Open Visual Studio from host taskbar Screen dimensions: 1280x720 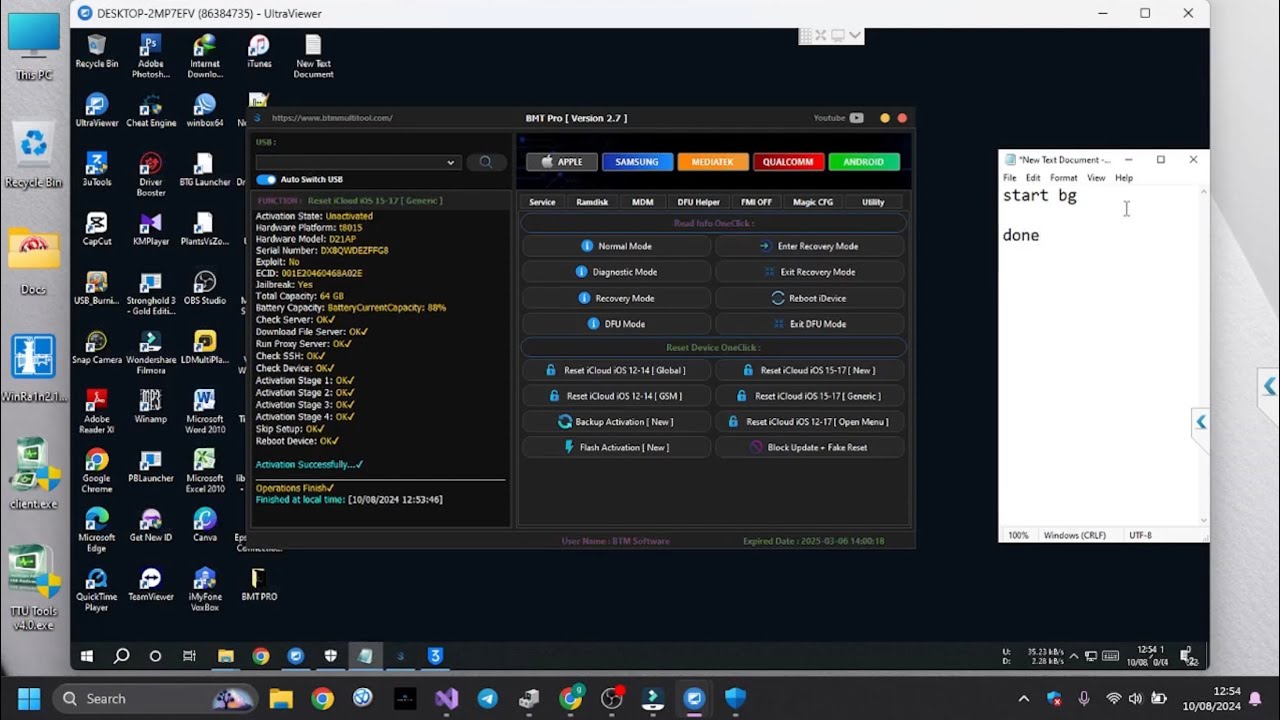446,698
